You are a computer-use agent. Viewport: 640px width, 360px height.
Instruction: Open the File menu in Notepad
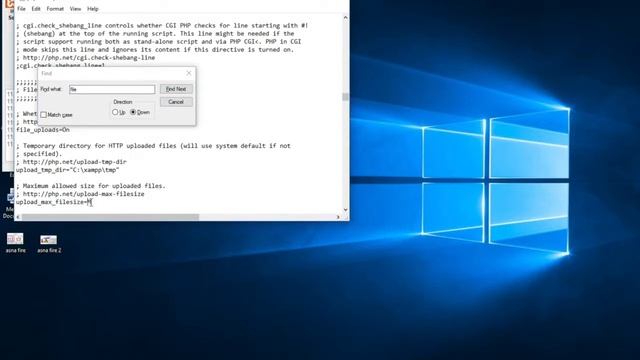click(x=21, y=9)
